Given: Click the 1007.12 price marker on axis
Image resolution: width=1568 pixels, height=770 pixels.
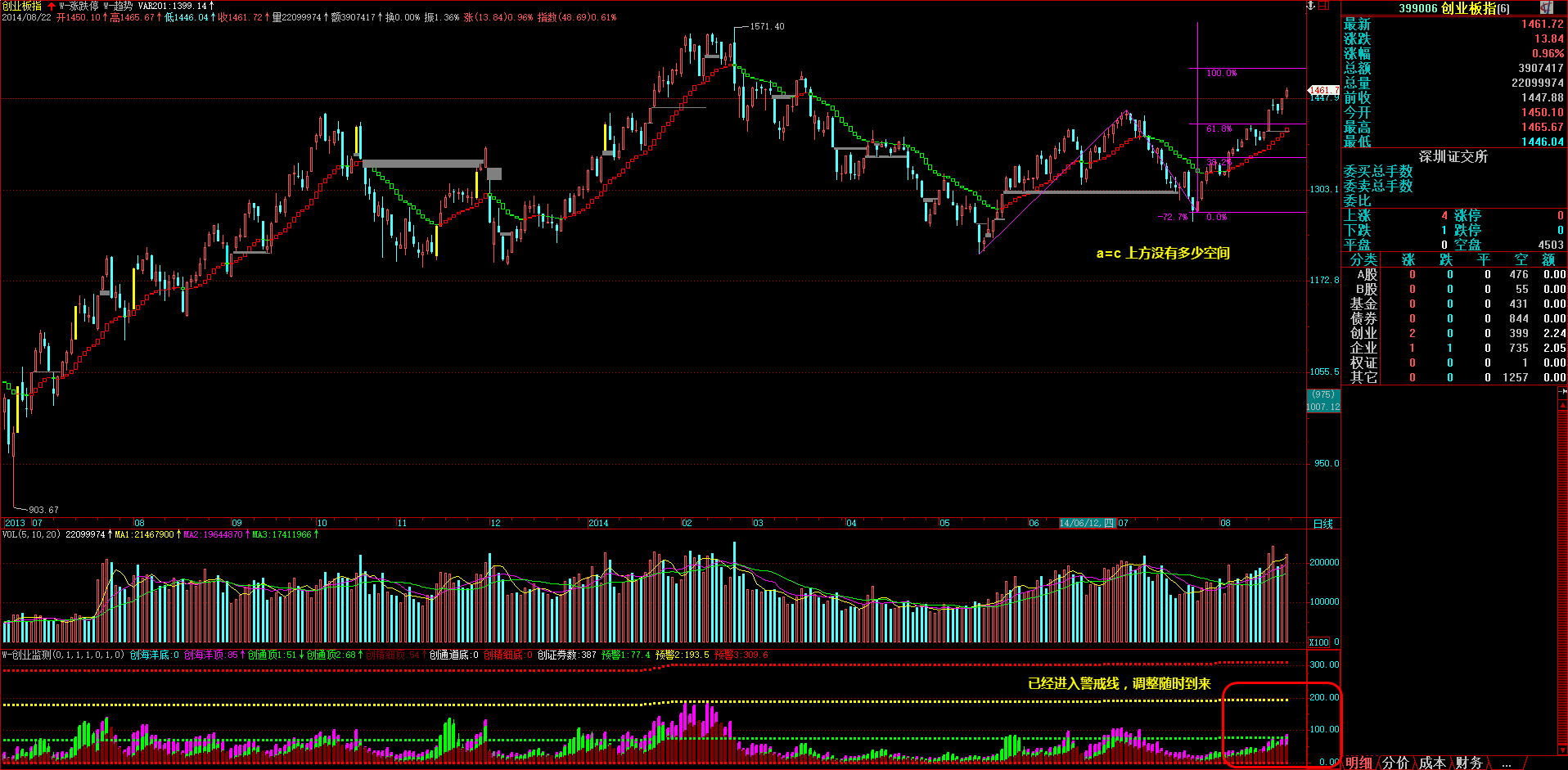Looking at the screenshot, I should click(1322, 407).
